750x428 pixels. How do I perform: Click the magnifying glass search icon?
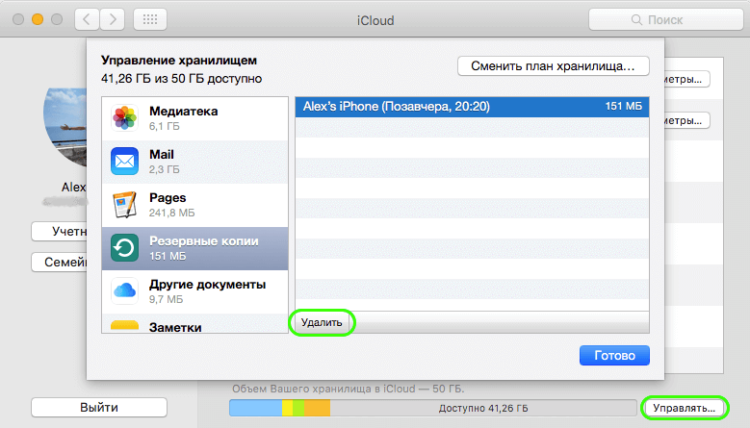(x=636, y=20)
